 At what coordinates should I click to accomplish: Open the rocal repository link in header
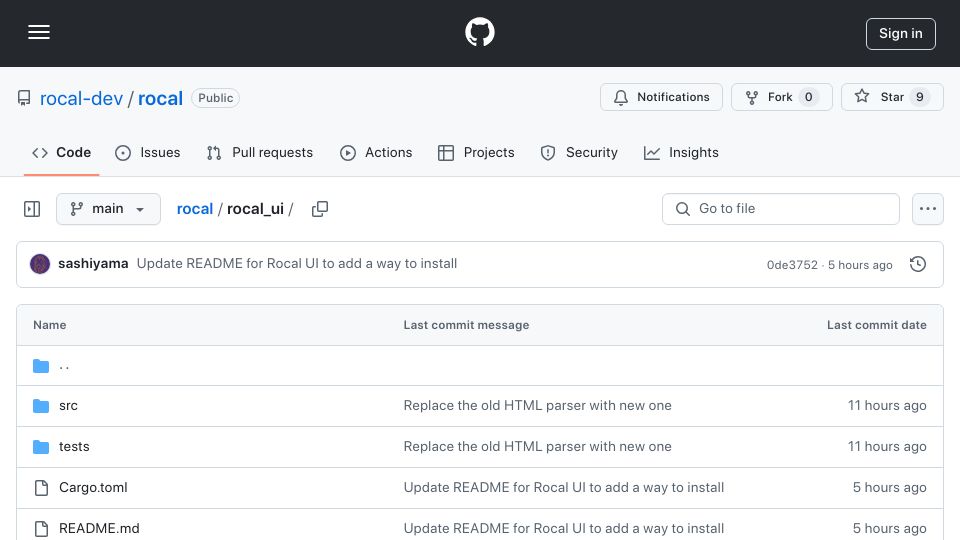coord(160,99)
